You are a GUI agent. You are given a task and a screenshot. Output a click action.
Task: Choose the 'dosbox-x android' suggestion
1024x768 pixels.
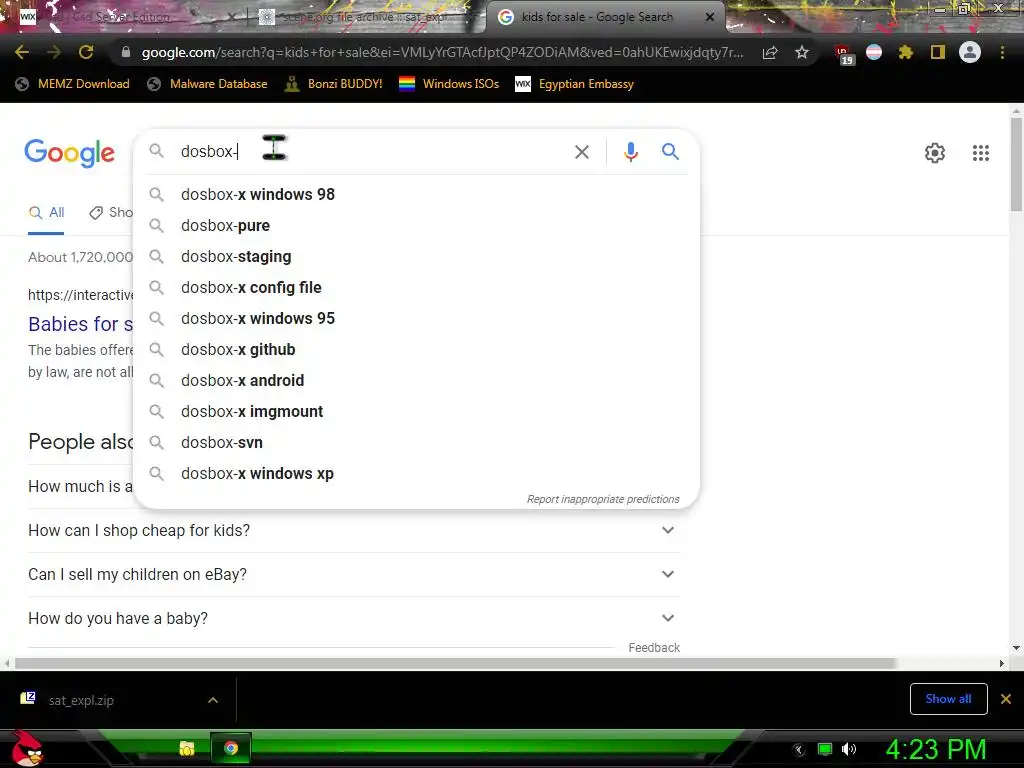click(x=416, y=381)
